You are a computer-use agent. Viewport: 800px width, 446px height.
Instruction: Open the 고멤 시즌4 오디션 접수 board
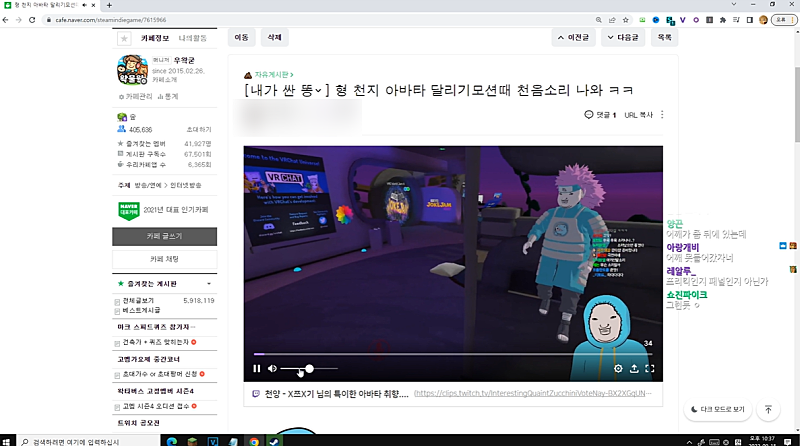pos(156,407)
